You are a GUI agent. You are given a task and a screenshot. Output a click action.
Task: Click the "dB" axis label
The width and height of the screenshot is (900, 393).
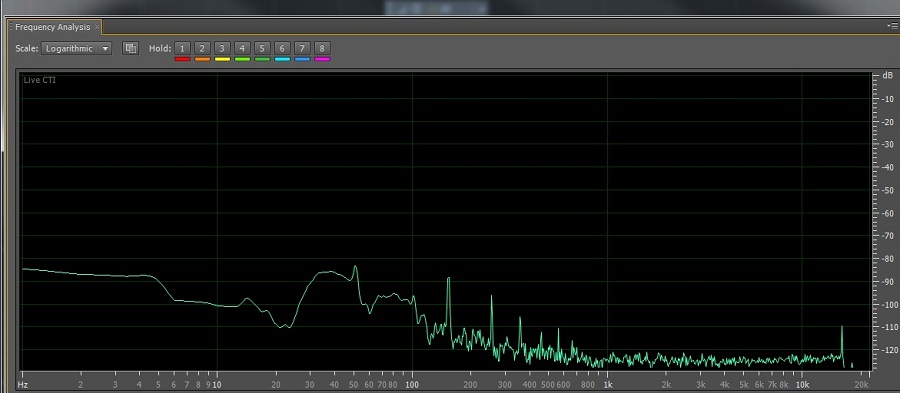[888, 76]
